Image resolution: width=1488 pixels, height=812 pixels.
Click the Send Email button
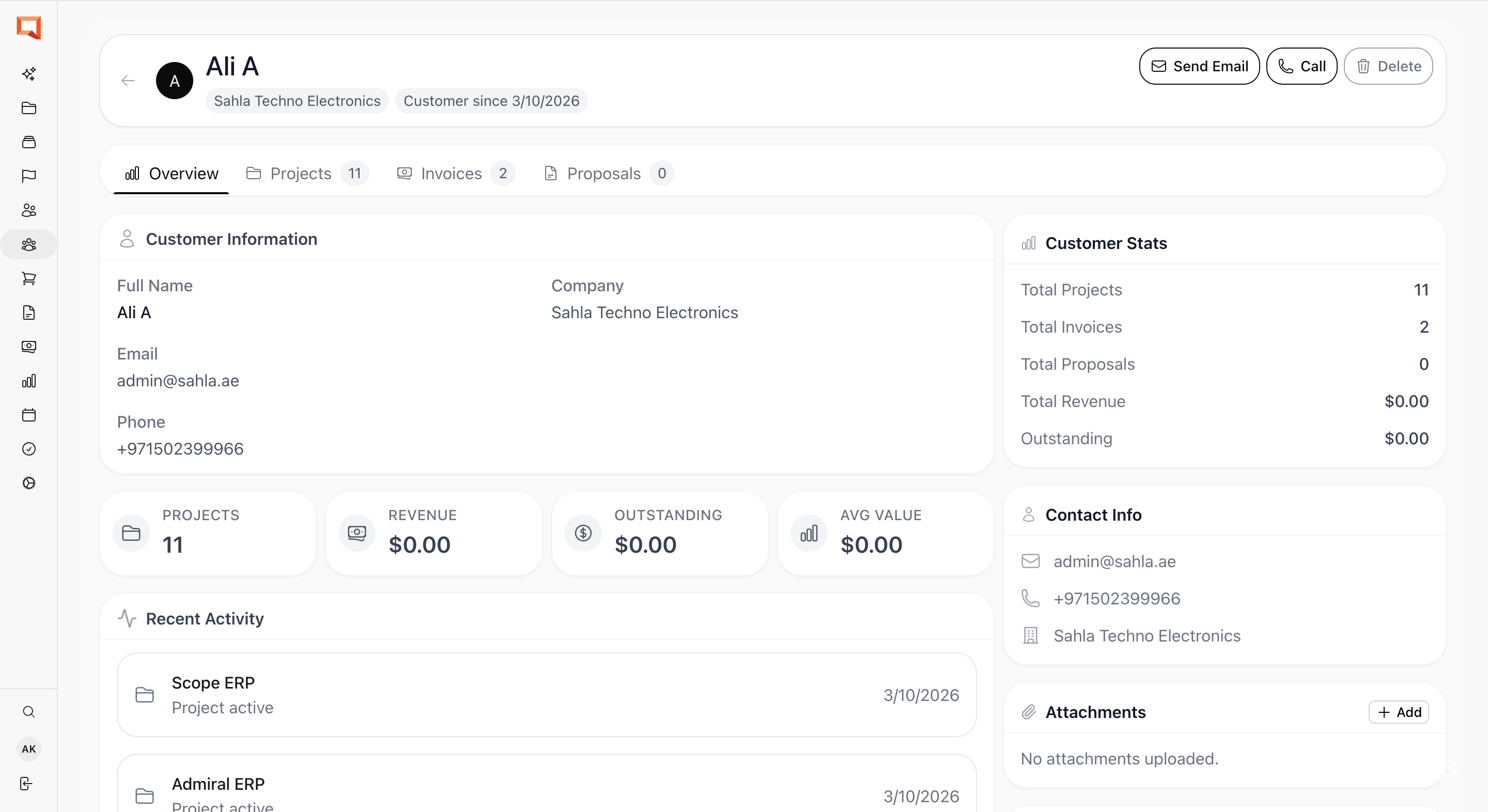coord(1199,66)
